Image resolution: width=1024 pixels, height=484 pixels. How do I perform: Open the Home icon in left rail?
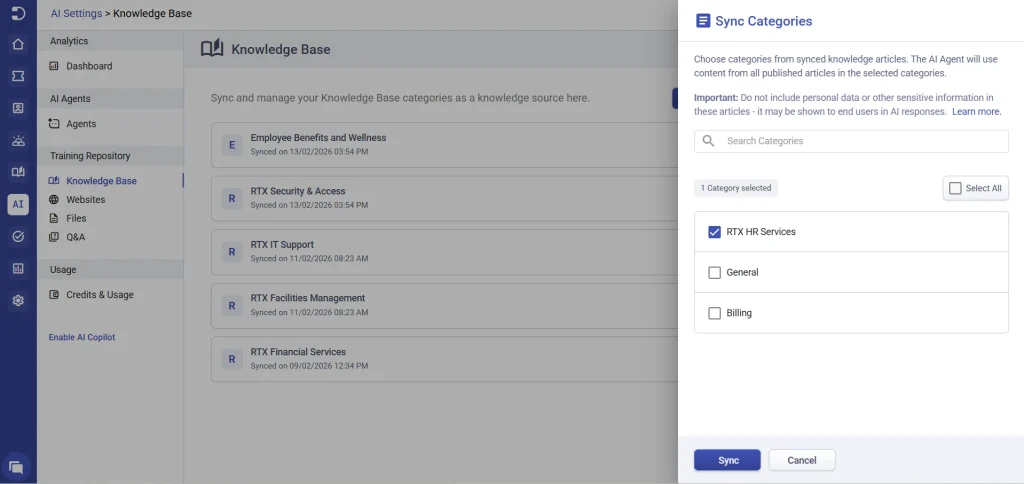(18, 44)
